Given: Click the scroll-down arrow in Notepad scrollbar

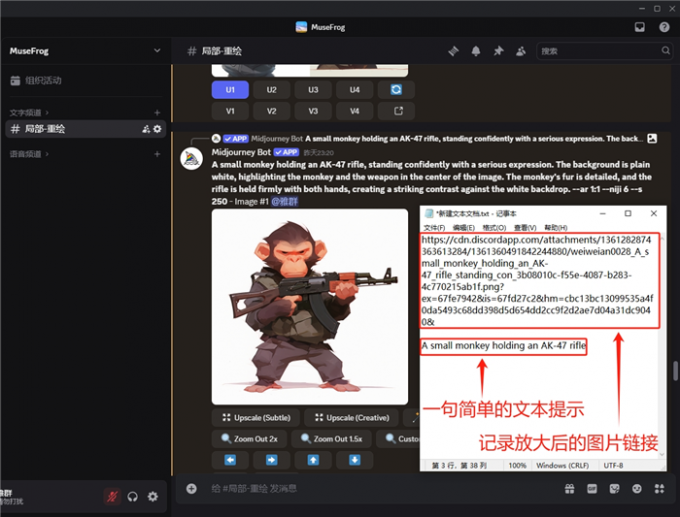Looking at the screenshot, I should 662,454.
